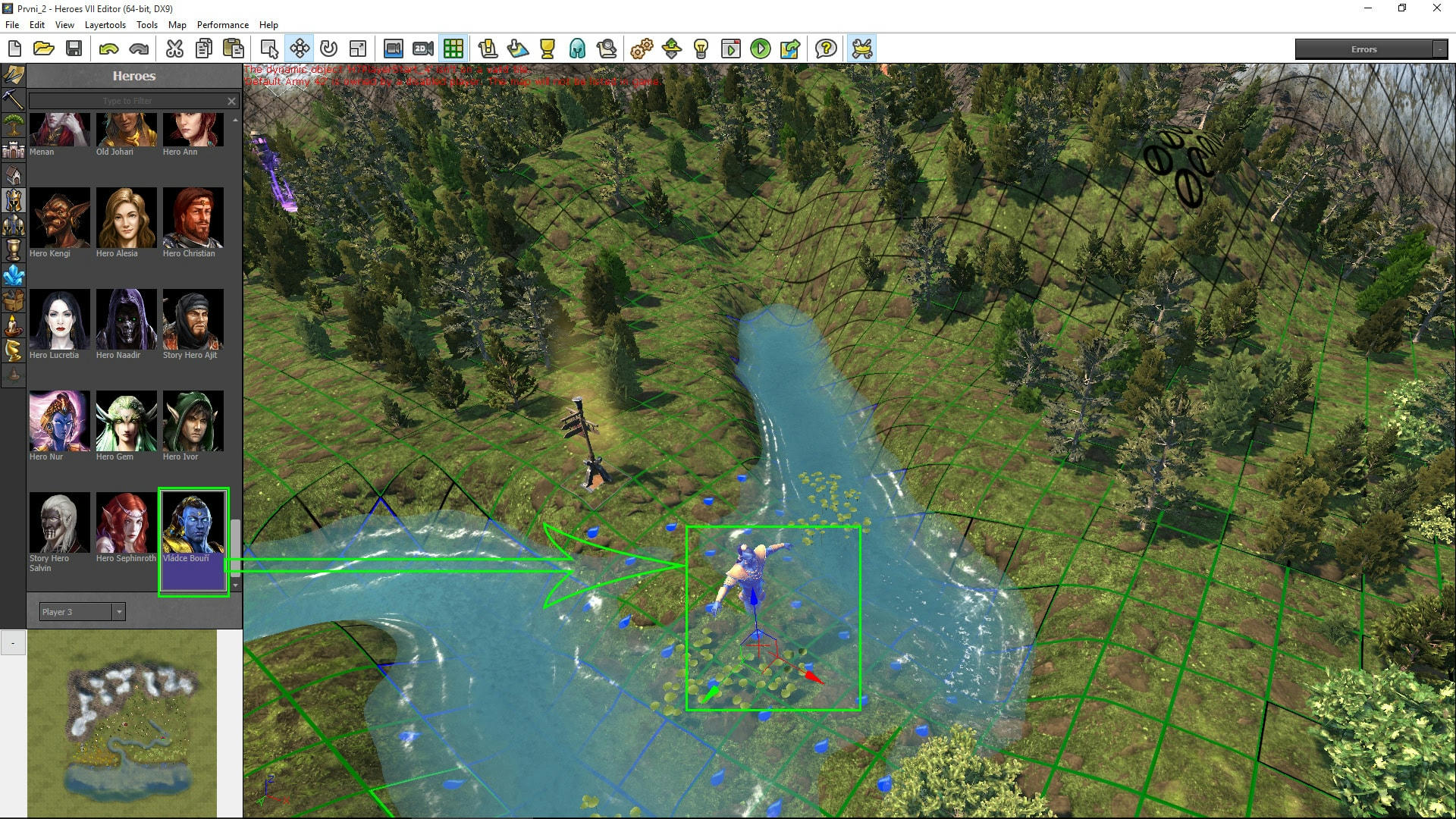The width and height of the screenshot is (1456, 819).
Task: Open the script window play icon
Action: coord(731,49)
